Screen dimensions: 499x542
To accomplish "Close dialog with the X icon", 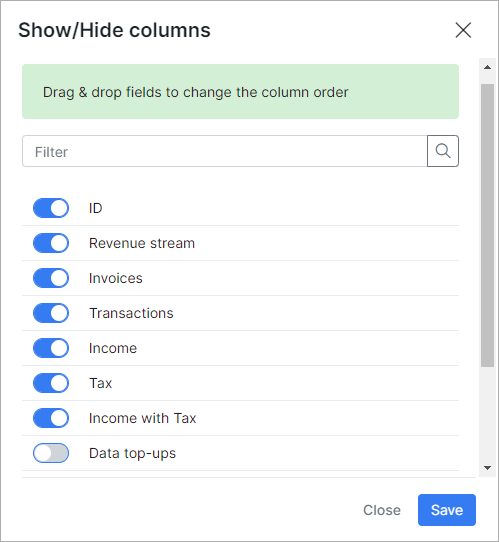I will 463,30.
